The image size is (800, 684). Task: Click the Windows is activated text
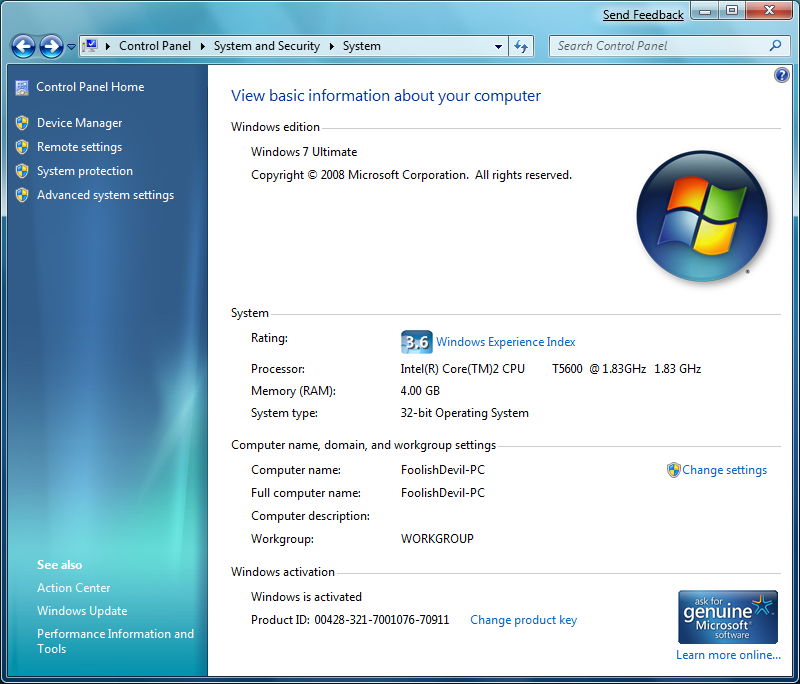(x=306, y=597)
